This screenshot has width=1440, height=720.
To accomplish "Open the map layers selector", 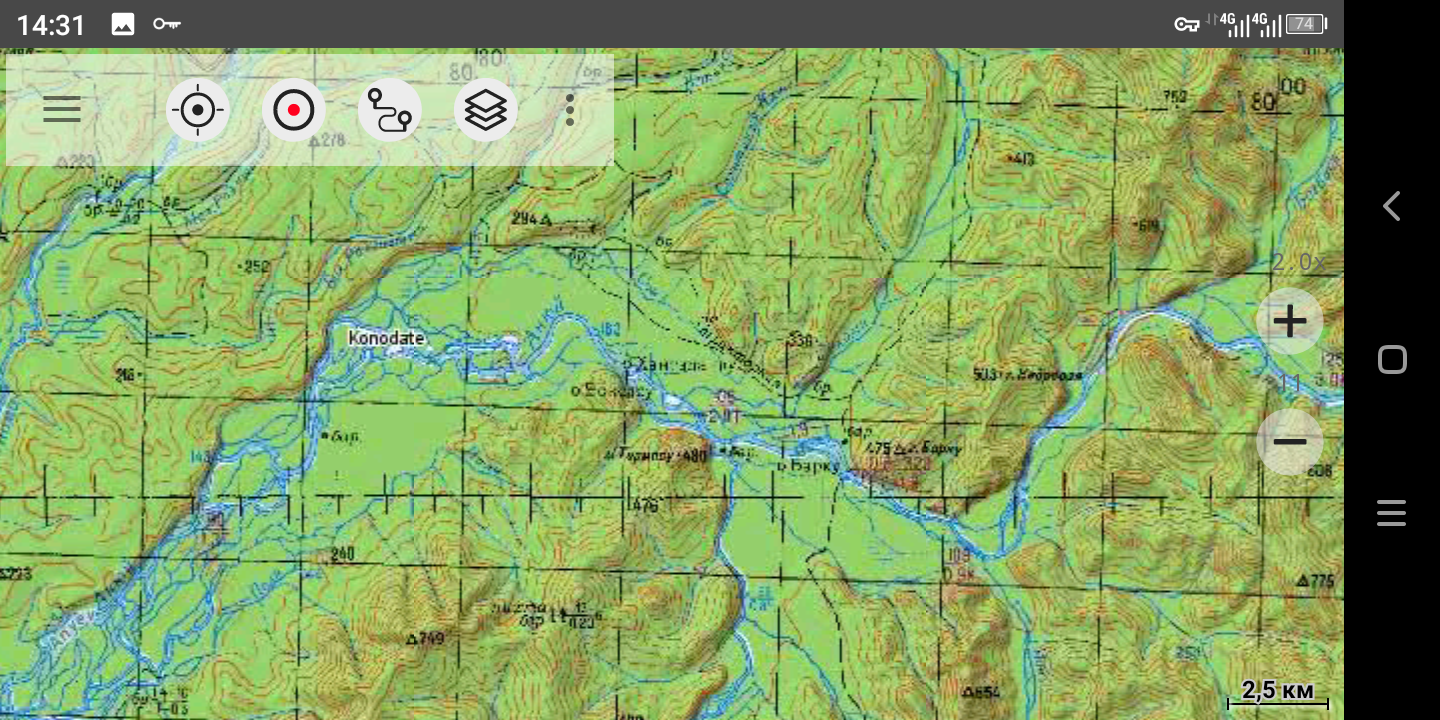I will click(x=486, y=110).
